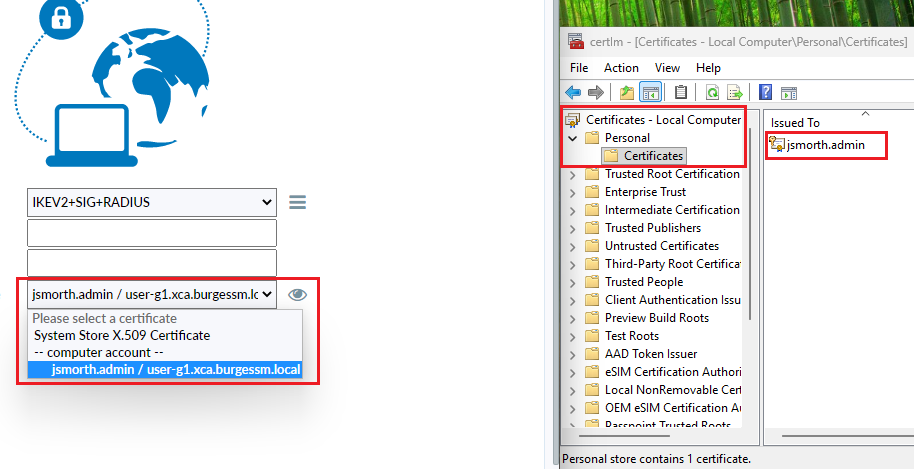This screenshot has width=914, height=469.
Task: Open the jsmorth.admin certificate selection dropdown
Action: tap(152, 294)
